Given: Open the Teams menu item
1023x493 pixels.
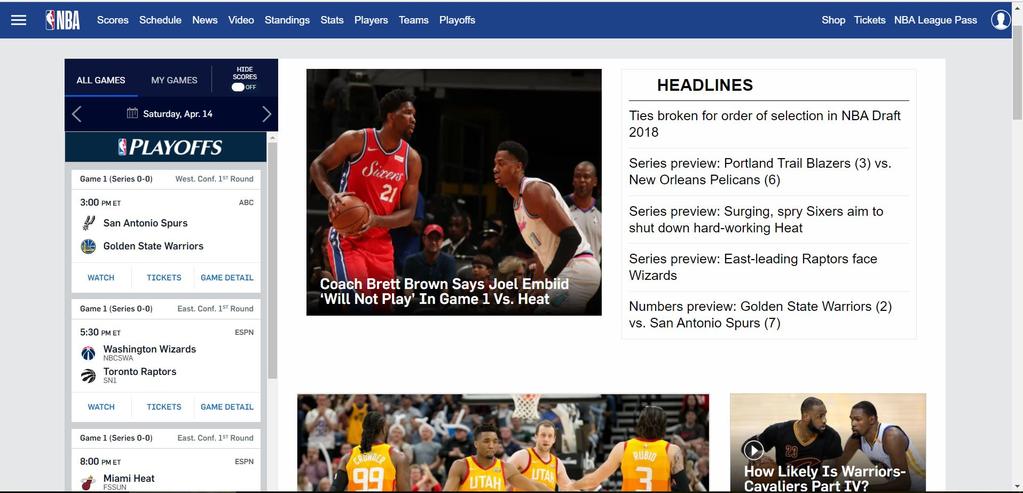Looking at the screenshot, I should 414,20.
